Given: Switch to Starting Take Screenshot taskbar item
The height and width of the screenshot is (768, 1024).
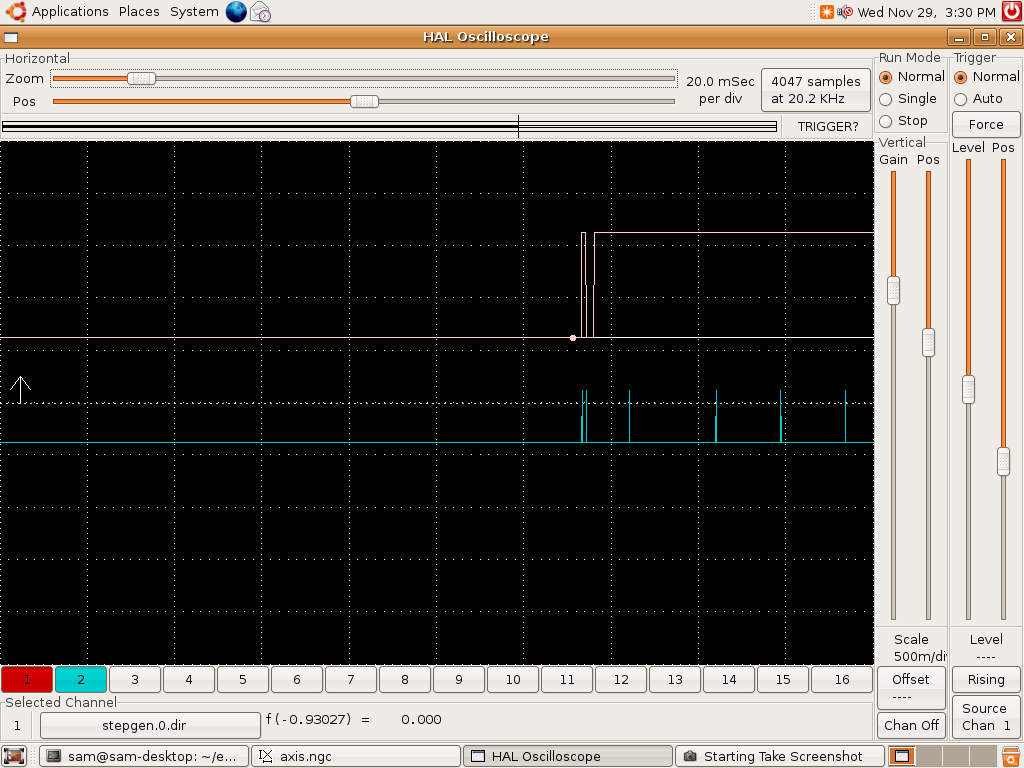Looking at the screenshot, I should pyautogui.click(x=780, y=756).
